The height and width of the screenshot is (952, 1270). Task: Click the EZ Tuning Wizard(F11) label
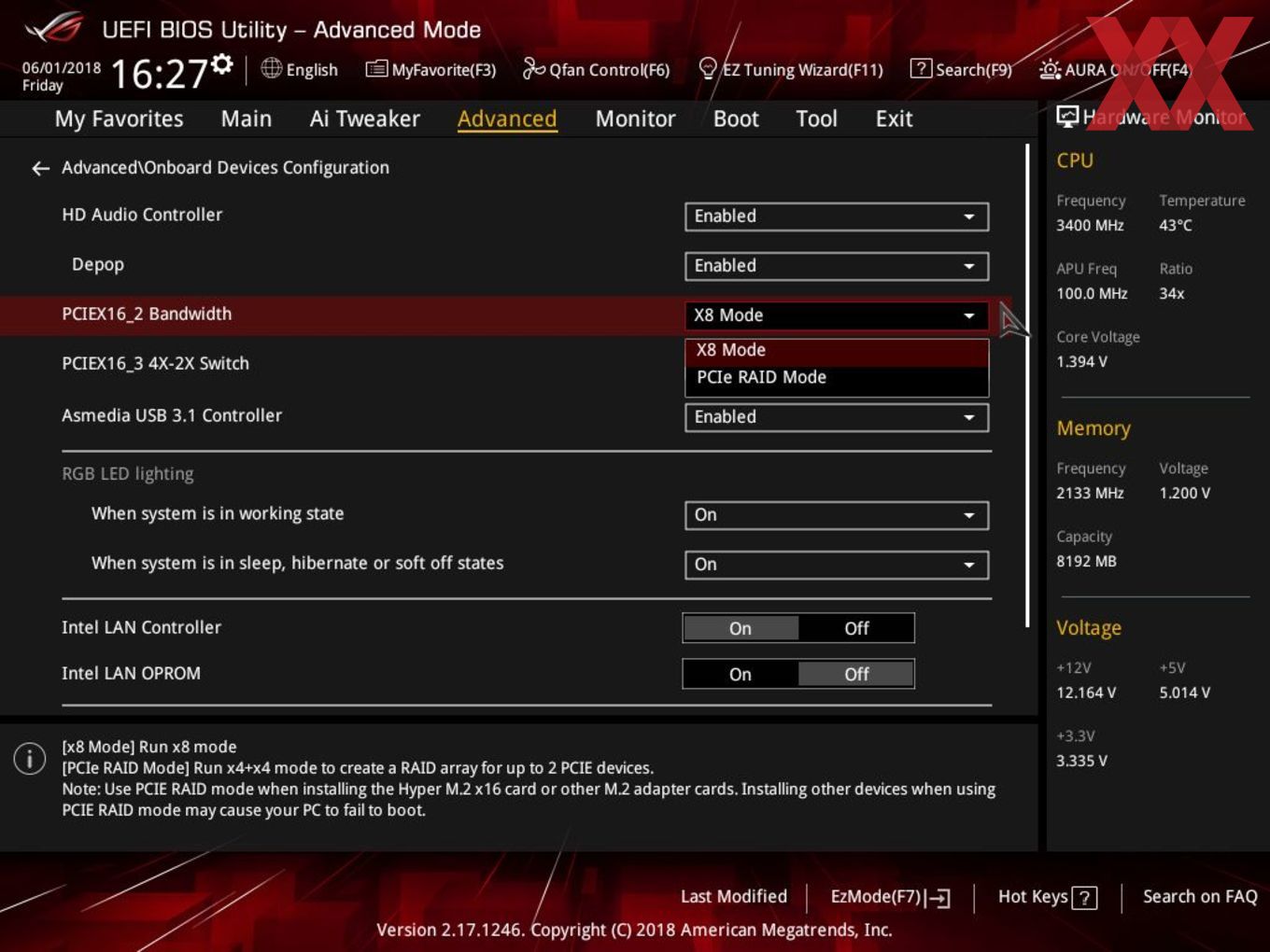coord(802,70)
